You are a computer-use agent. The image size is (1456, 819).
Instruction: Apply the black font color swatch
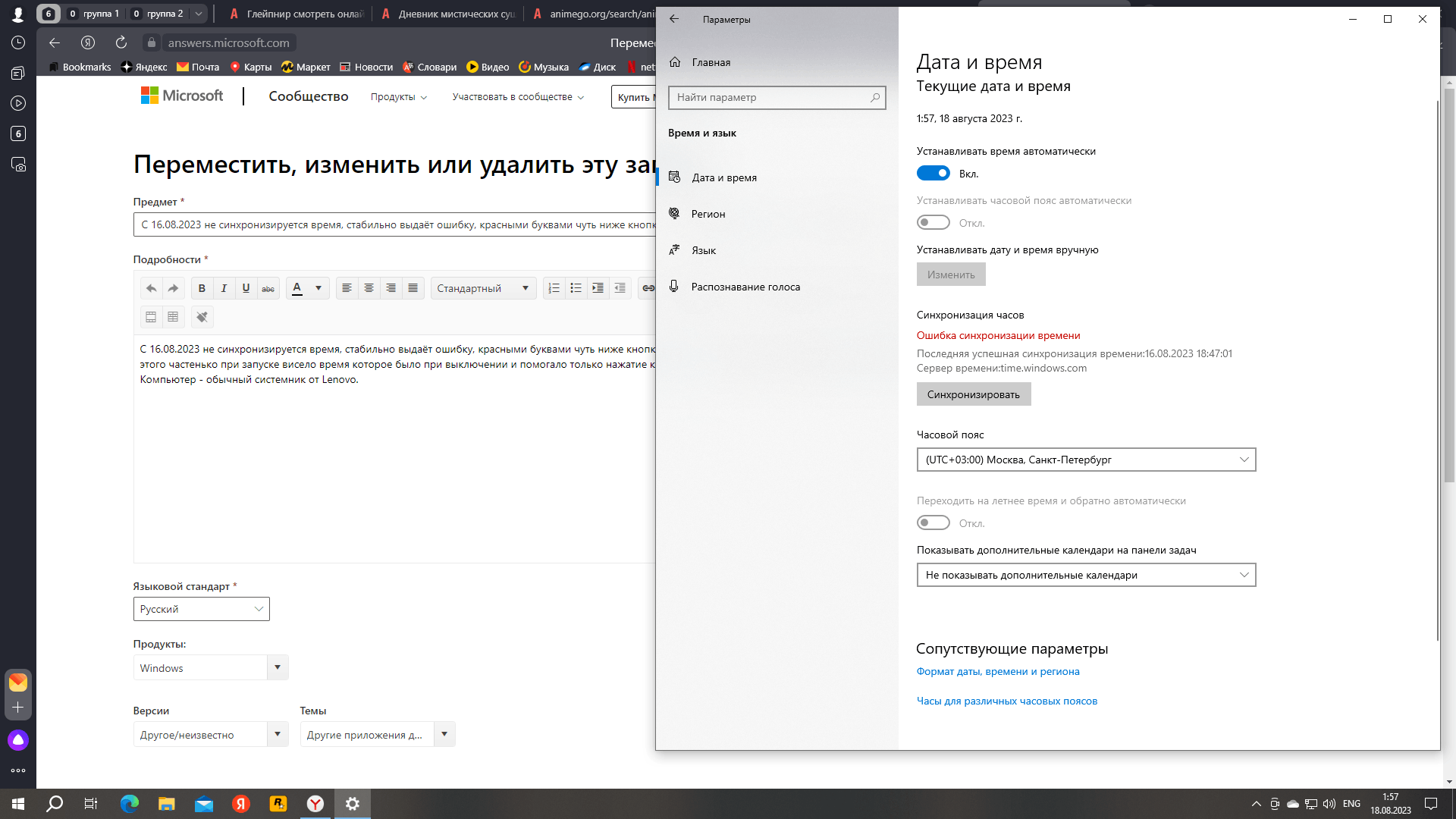click(x=297, y=288)
